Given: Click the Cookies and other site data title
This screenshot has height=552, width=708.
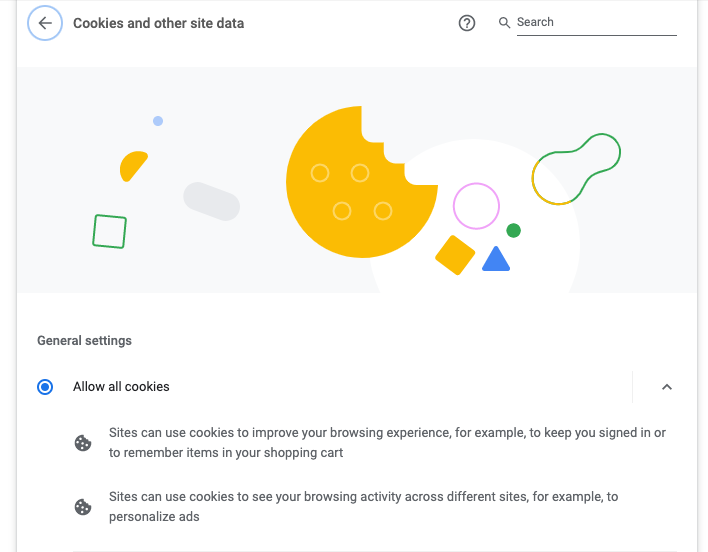Looking at the screenshot, I should coord(158,23).
